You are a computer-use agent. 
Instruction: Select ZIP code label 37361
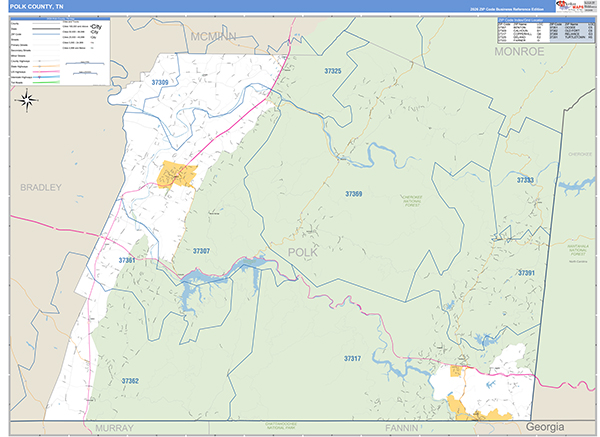[x=127, y=261]
